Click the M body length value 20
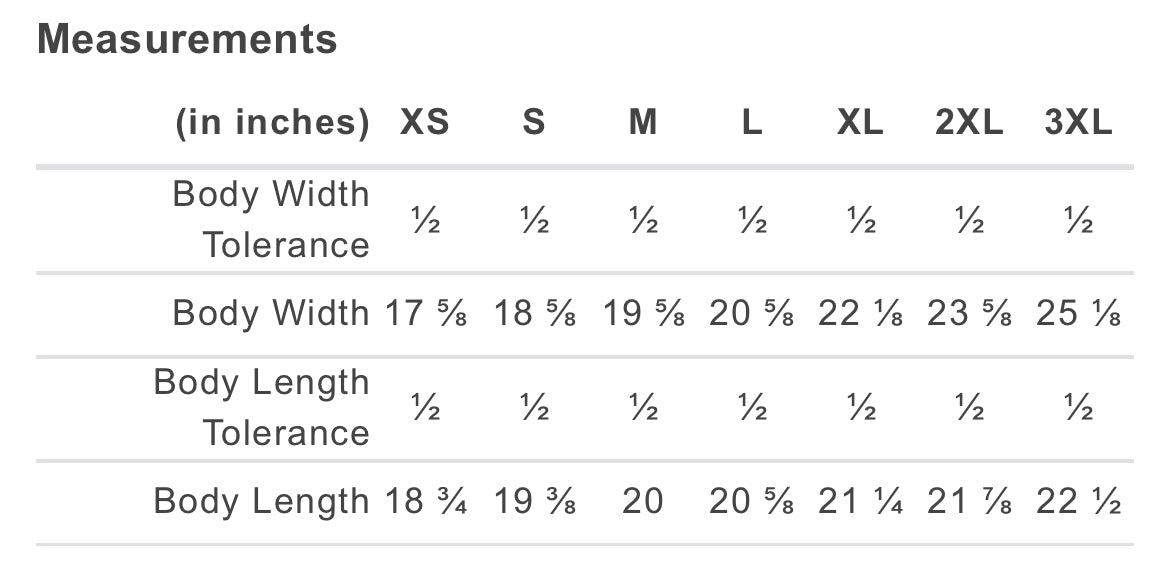 pos(643,502)
